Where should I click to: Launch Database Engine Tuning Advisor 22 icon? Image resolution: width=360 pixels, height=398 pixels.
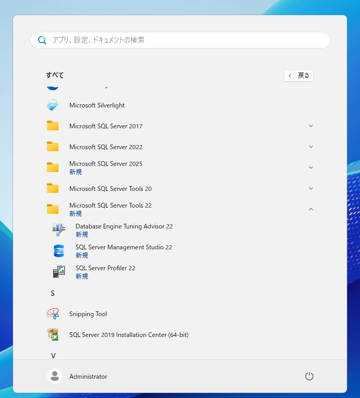[59, 230]
